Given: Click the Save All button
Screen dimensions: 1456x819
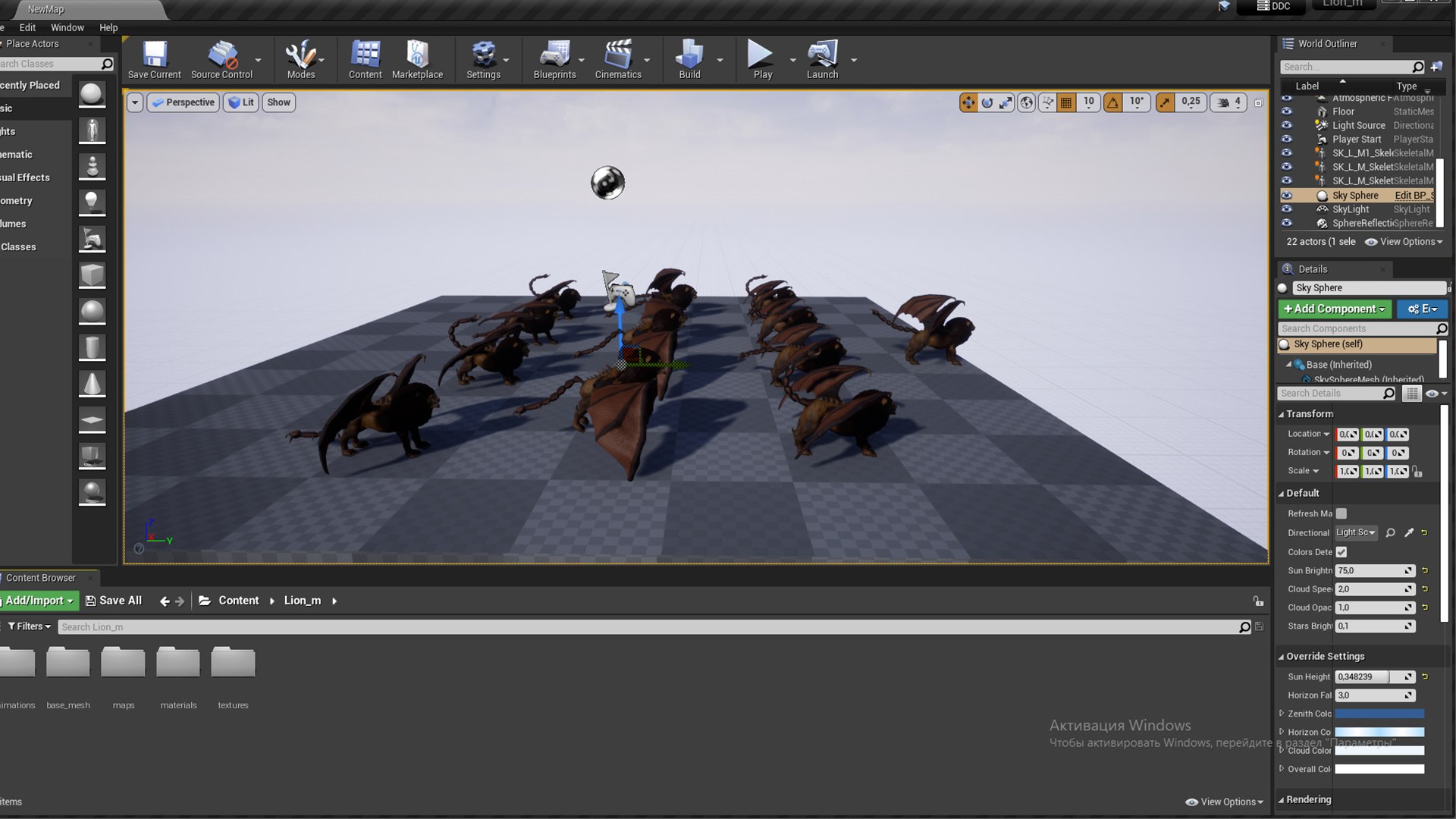Looking at the screenshot, I should point(114,601).
